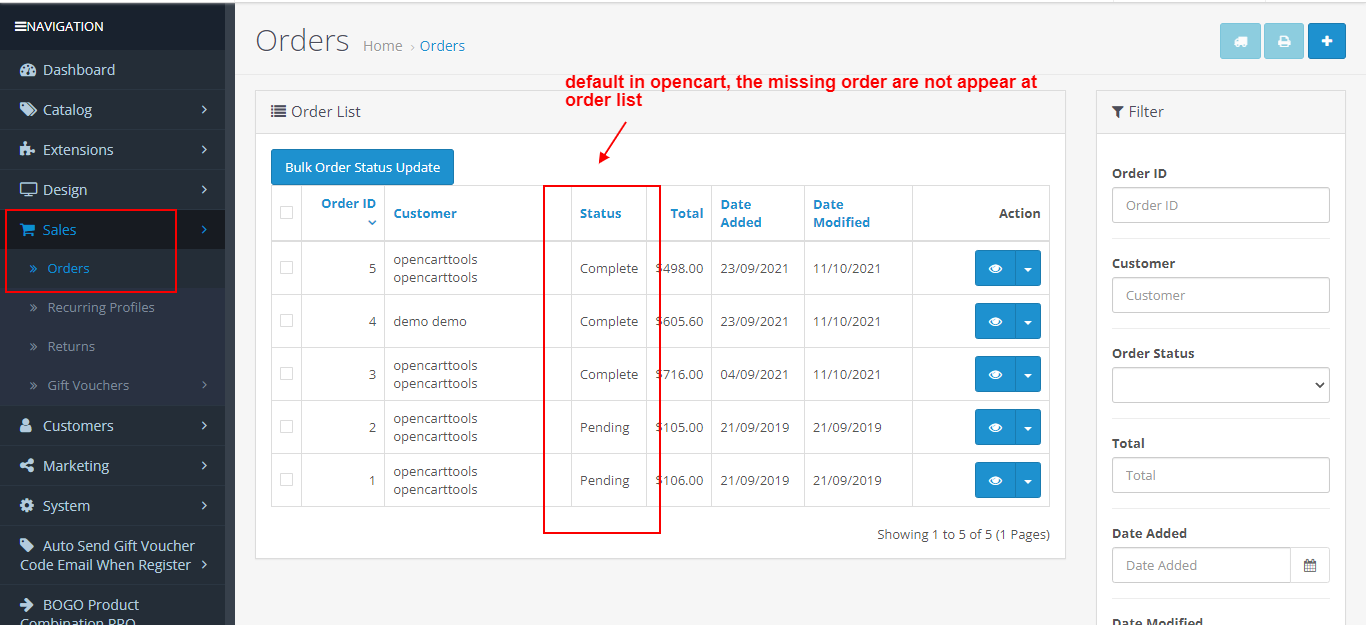
Task: Click the Bulk Order Status Update button
Action: (x=362, y=166)
